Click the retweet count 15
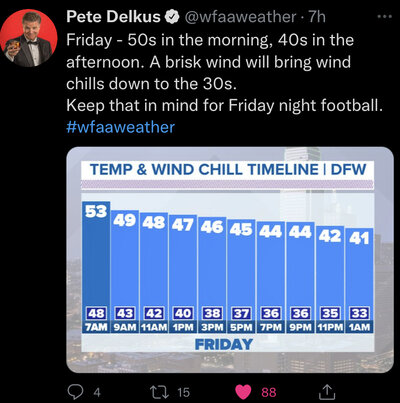 [183, 392]
